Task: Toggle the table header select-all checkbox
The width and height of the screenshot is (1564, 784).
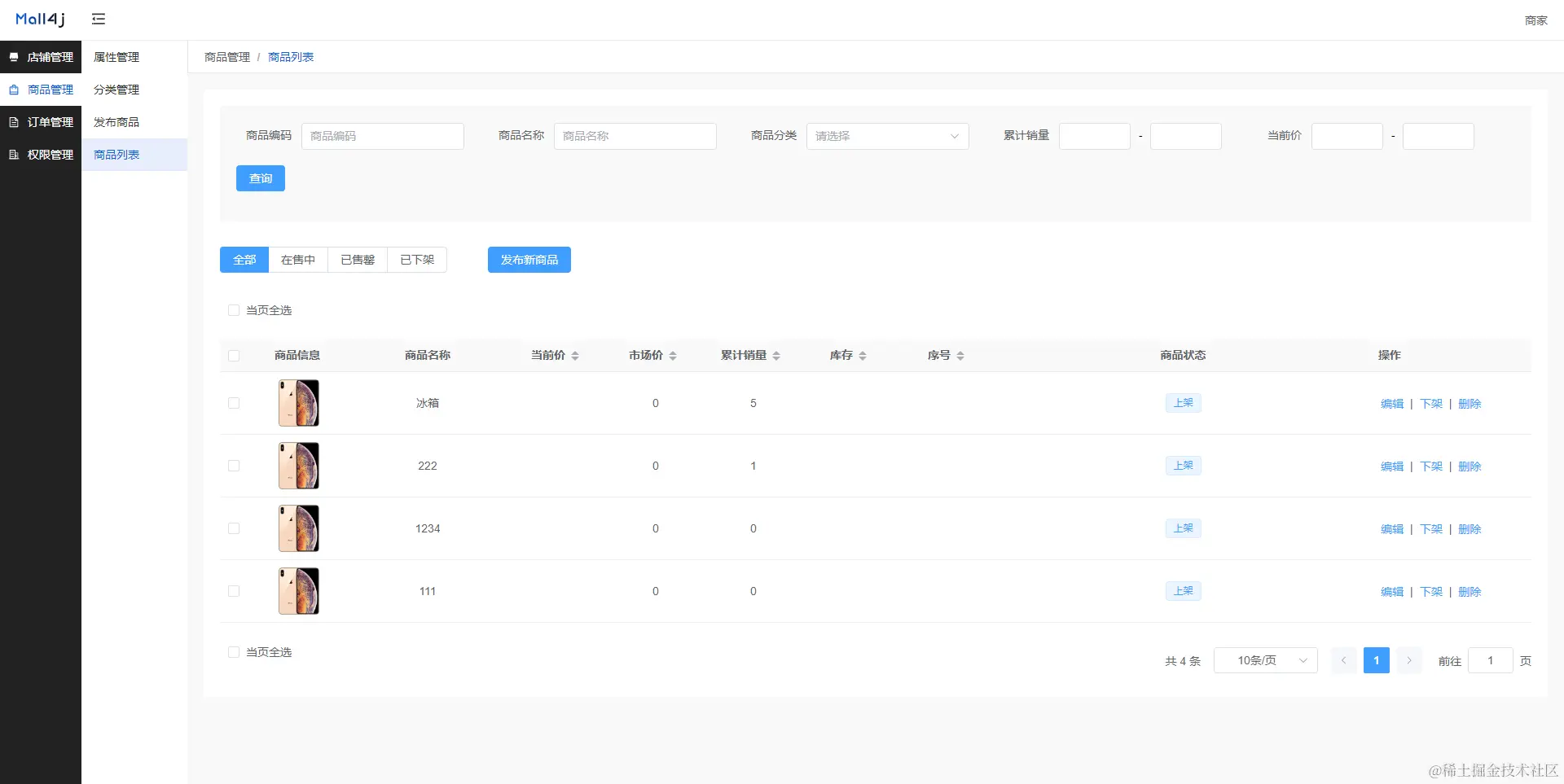Action: tap(234, 356)
